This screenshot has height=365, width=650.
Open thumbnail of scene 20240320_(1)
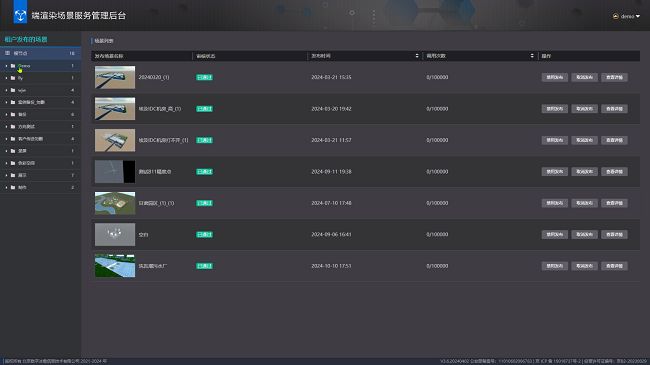coord(115,77)
